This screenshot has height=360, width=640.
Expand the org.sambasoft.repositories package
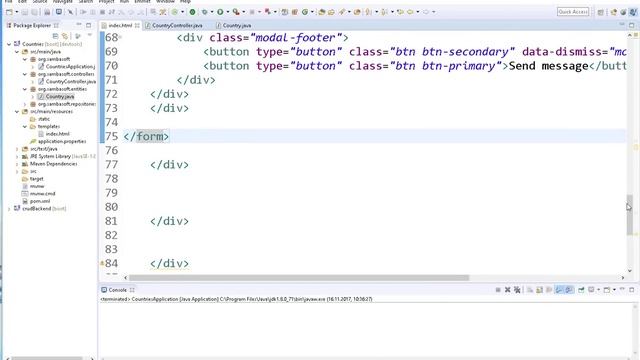point(25,104)
